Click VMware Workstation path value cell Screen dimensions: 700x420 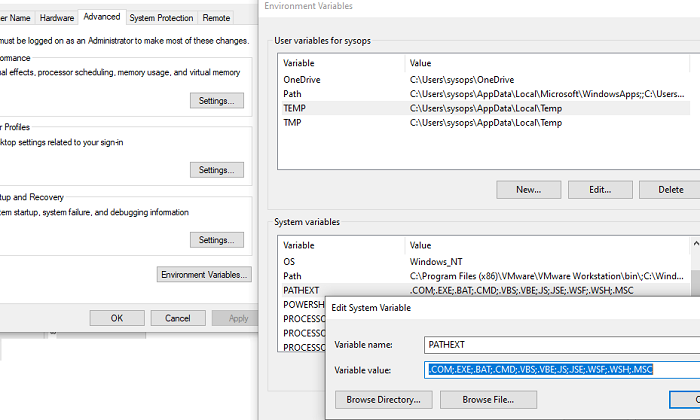point(546,276)
